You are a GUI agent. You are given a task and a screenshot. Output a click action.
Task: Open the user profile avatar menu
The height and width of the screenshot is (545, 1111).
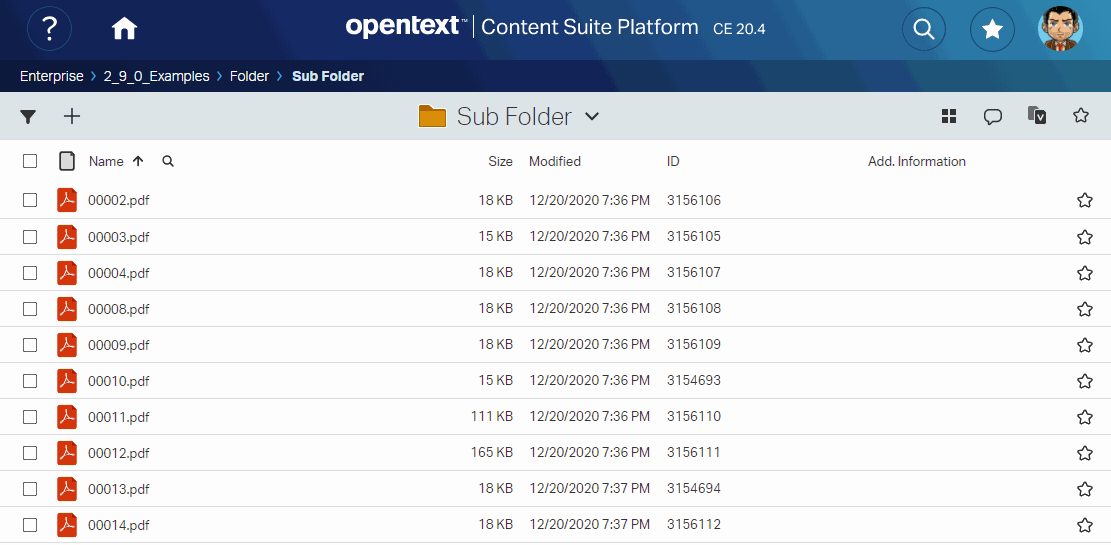pyautogui.click(x=1060, y=29)
